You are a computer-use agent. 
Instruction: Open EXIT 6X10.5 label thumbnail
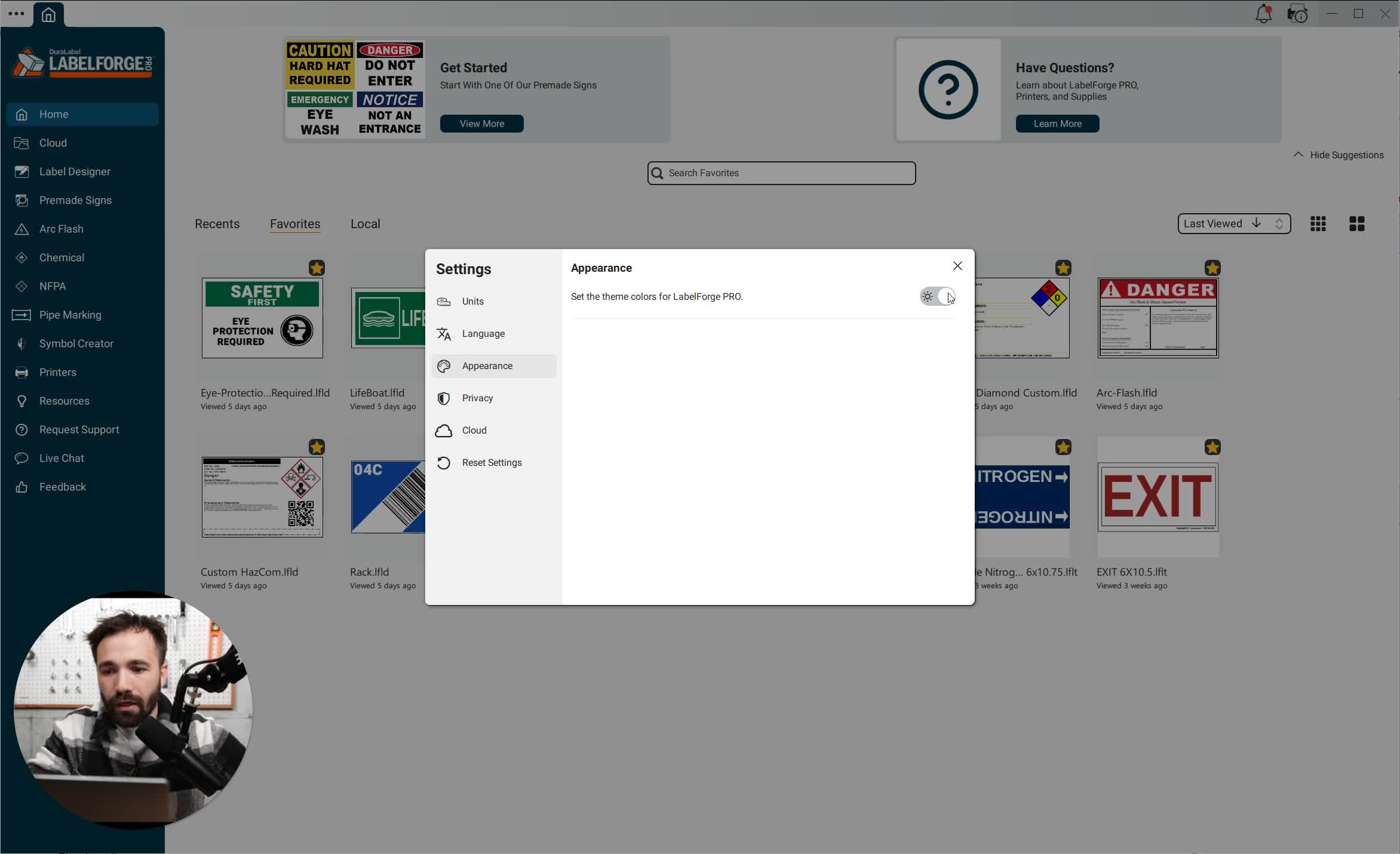tap(1158, 497)
